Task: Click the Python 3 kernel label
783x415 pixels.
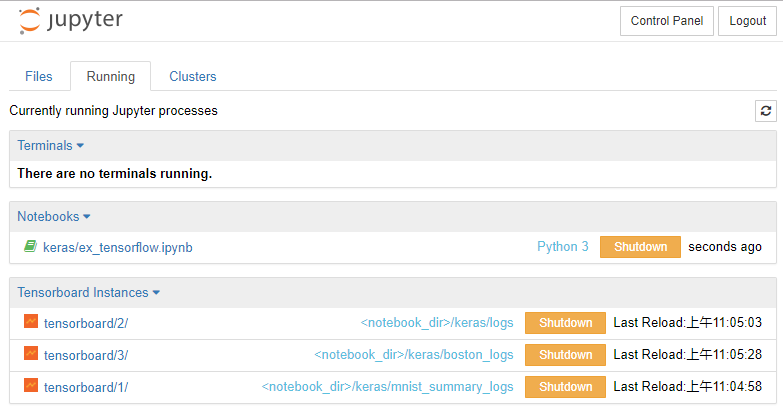Action: click(x=563, y=246)
